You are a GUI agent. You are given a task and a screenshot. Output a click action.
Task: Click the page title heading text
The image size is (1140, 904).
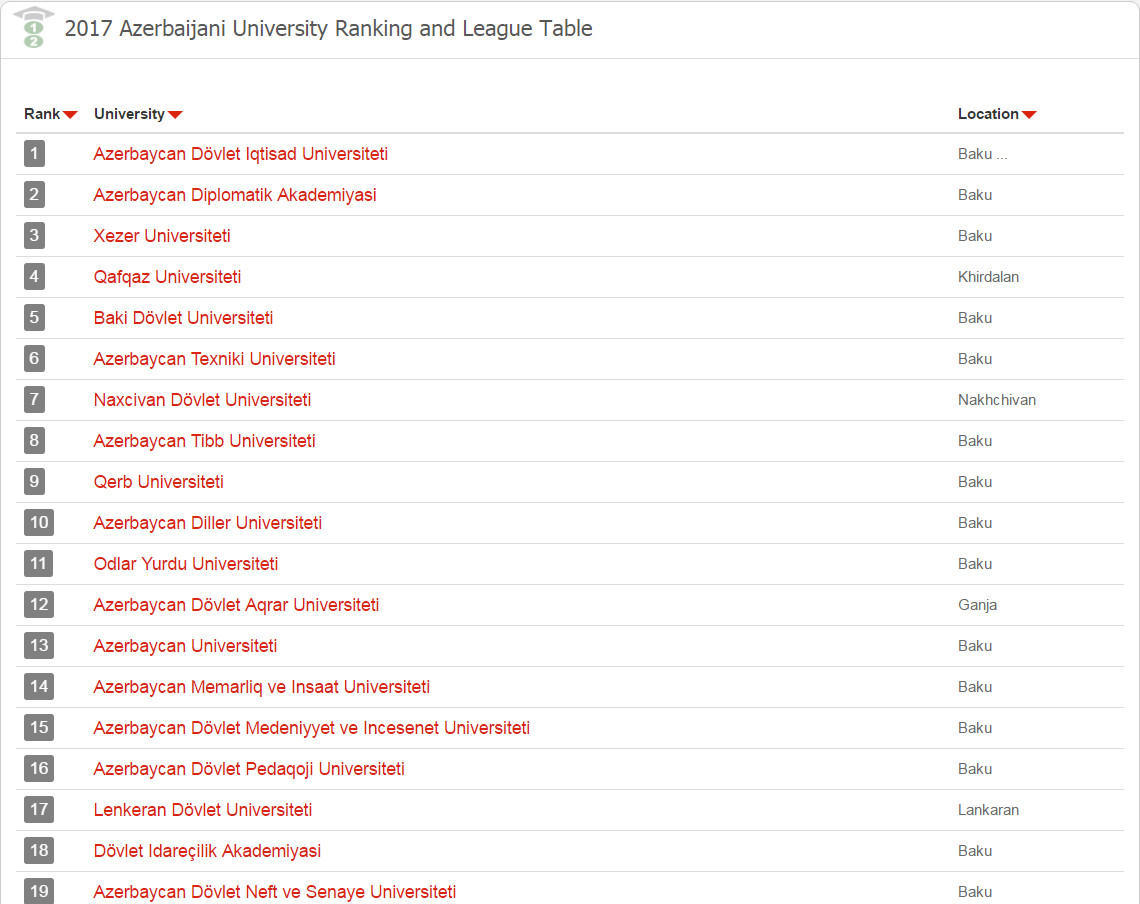(328, 29)
